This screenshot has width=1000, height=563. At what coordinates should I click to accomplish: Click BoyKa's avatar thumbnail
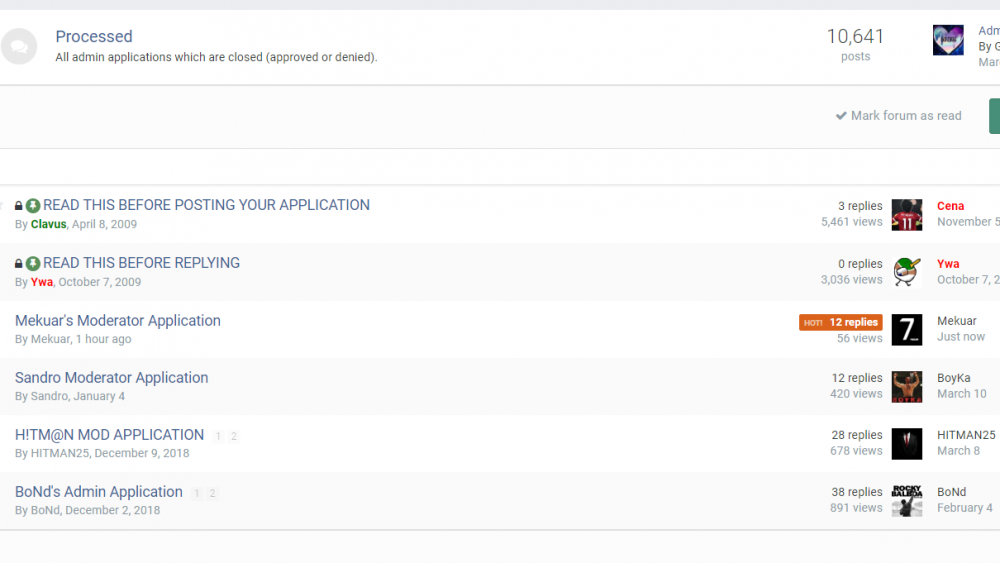coord(906,386)
